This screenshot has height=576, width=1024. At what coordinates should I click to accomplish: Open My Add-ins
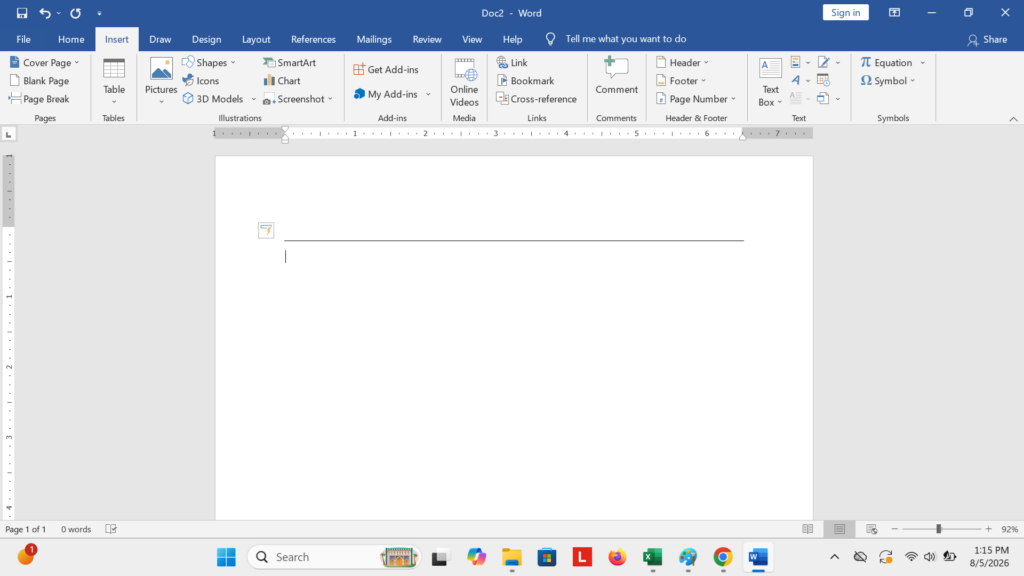(x=387, y=94)
